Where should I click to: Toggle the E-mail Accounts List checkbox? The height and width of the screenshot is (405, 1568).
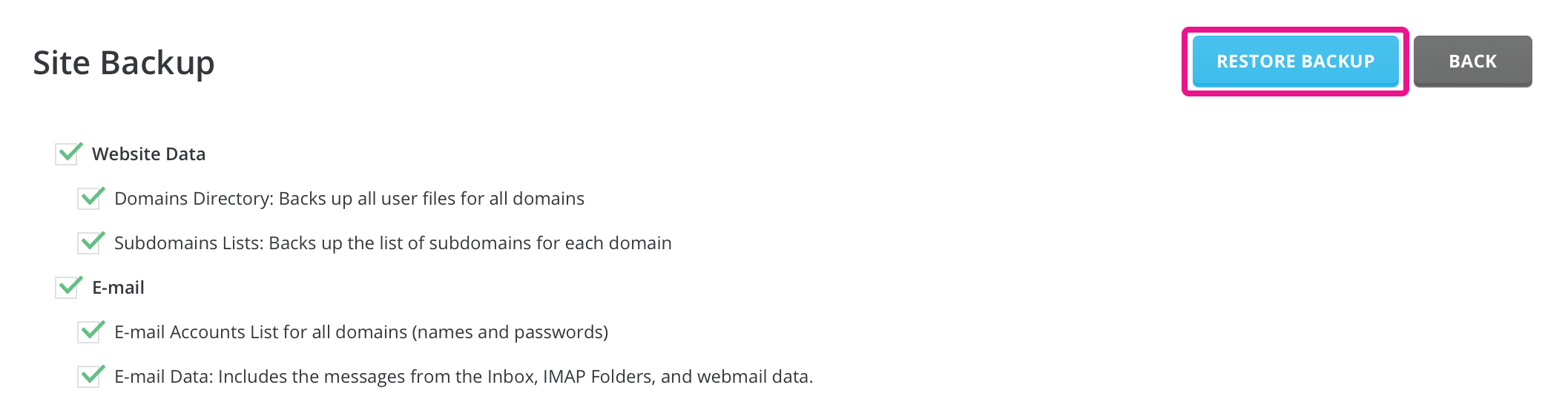[x=90, y=332]
